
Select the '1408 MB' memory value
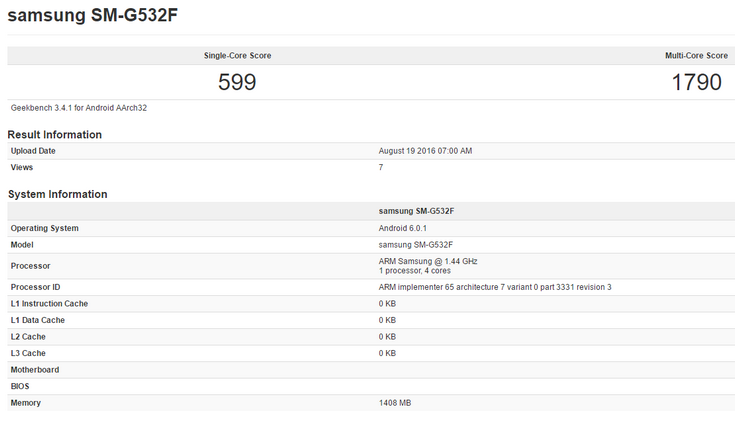click(x=395, y=403)
